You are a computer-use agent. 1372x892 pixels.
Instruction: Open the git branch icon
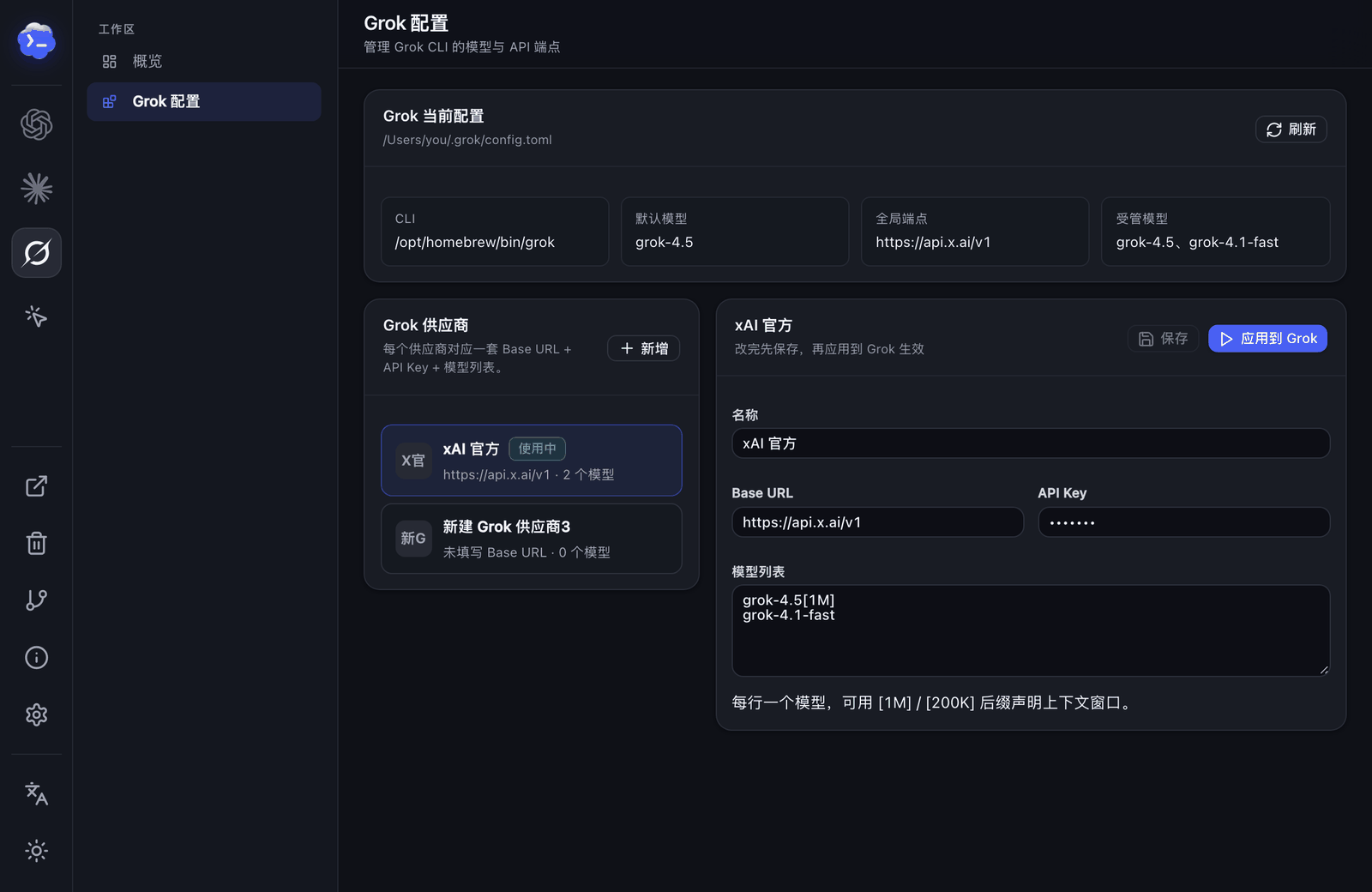coord(36,600)
